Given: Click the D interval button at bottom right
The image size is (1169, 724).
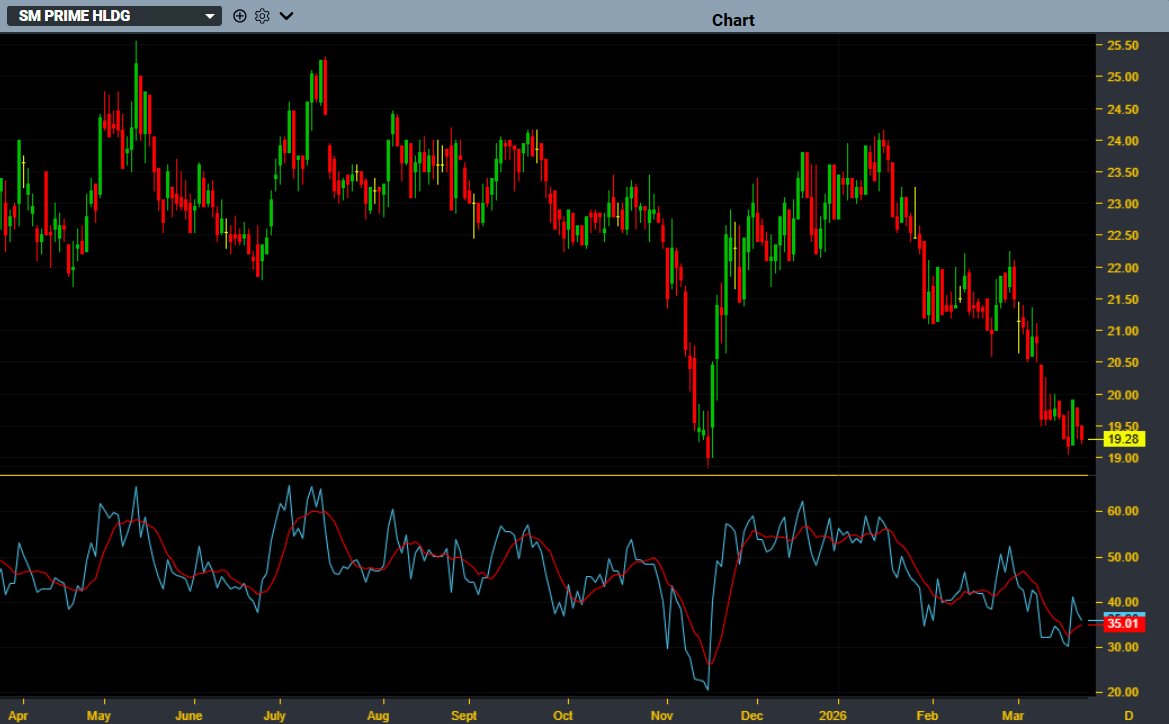Looking at the screenshot, I should 1129,716.
